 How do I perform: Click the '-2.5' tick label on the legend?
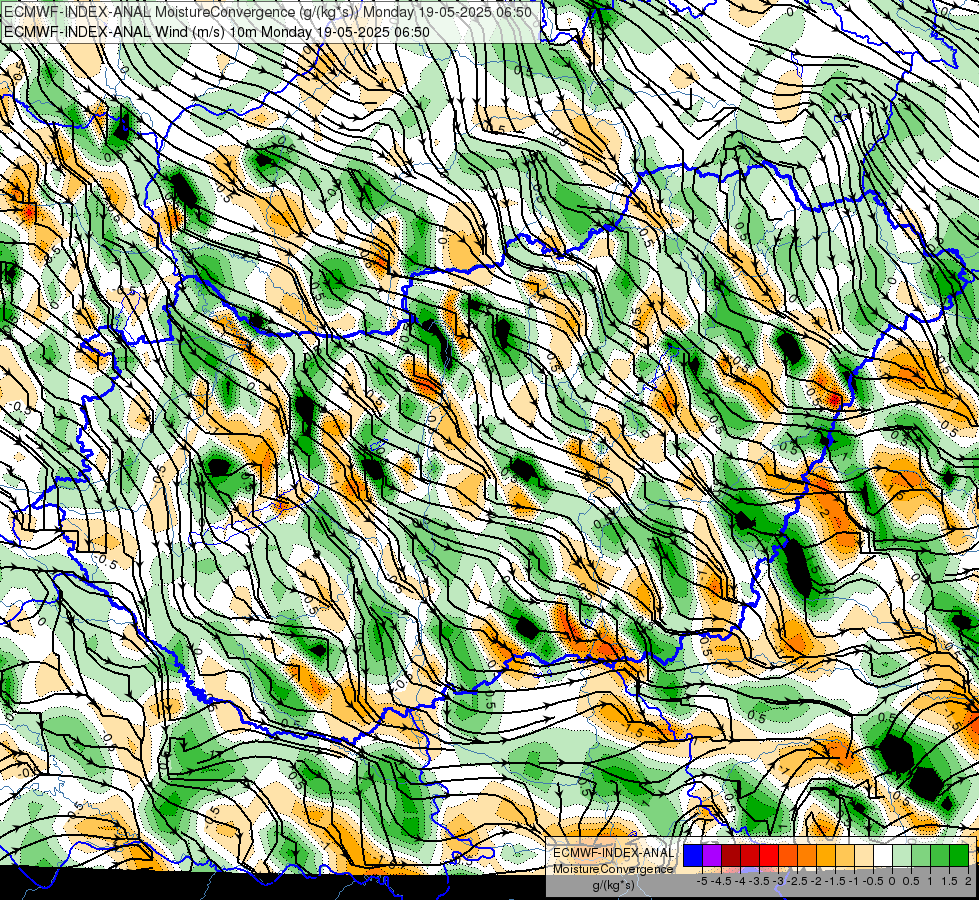click(x=797, y=881)
